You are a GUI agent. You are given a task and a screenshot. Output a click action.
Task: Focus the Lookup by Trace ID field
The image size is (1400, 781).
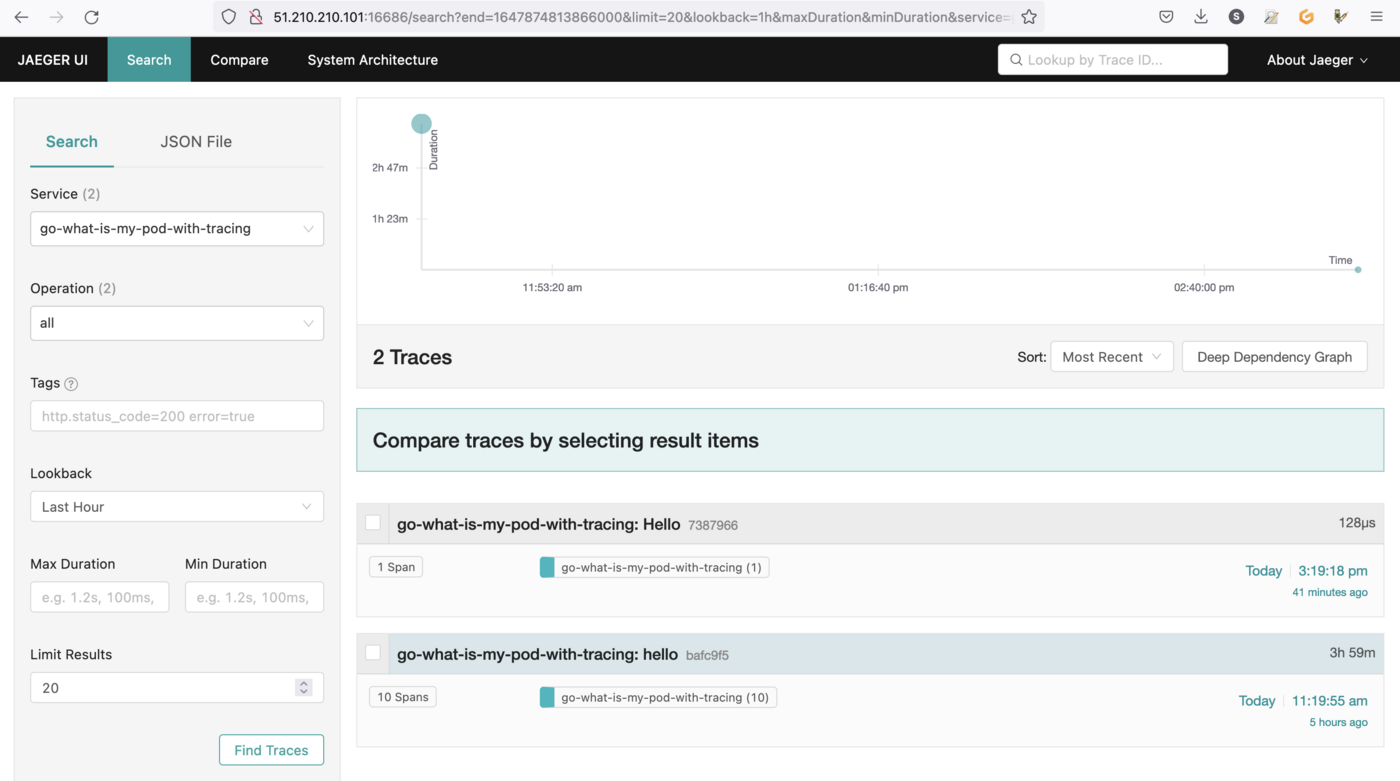(1120, 60)
